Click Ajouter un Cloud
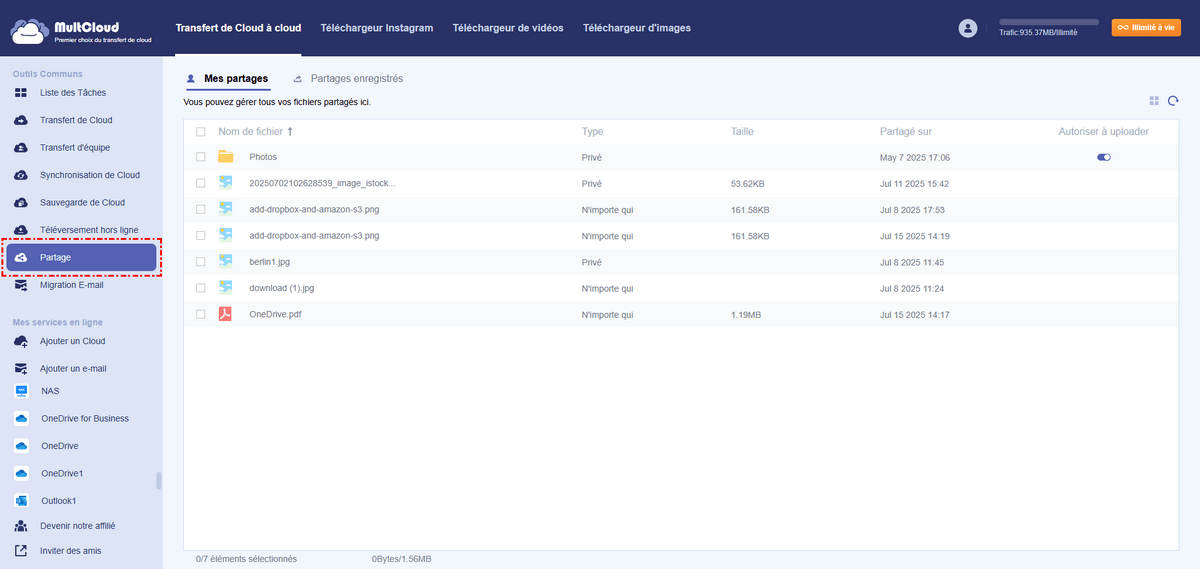Screen dimensions: 1200x569 72,341
